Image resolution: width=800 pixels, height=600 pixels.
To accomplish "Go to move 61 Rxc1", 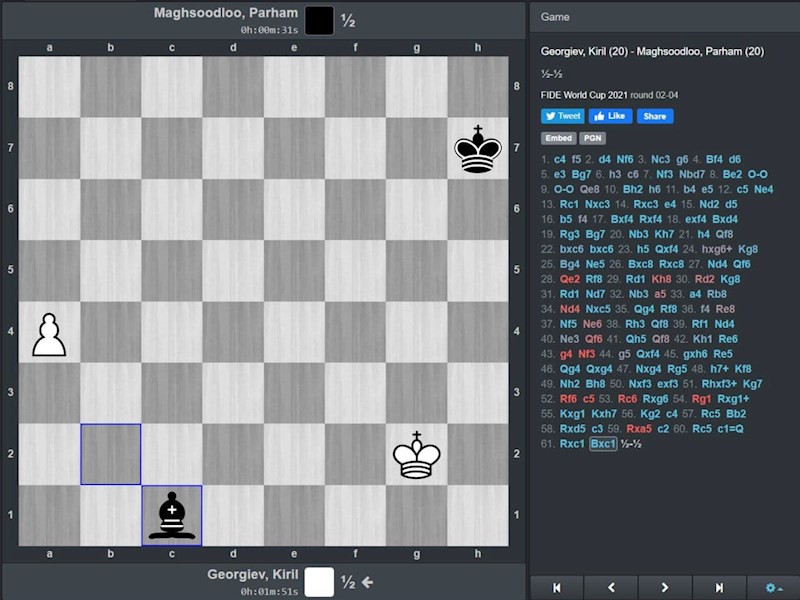I will pos(572,443).
